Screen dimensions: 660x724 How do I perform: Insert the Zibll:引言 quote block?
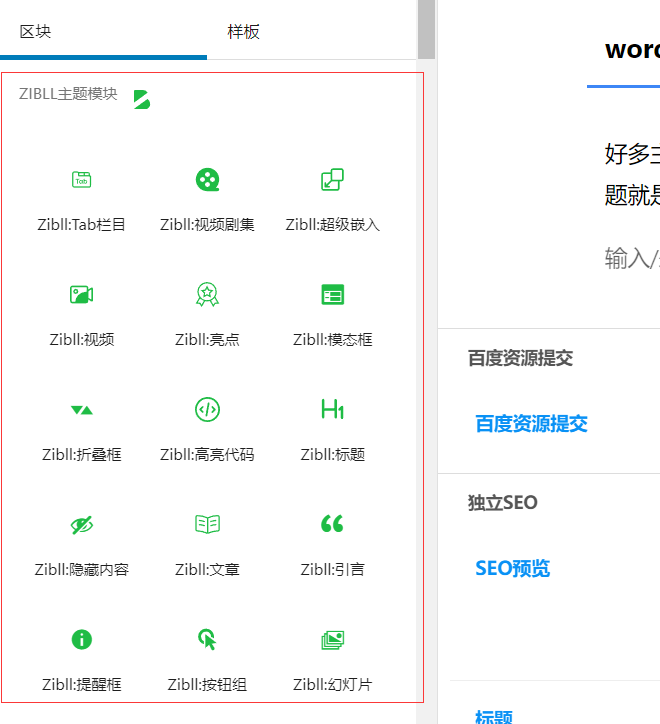(x=332, y=543)
